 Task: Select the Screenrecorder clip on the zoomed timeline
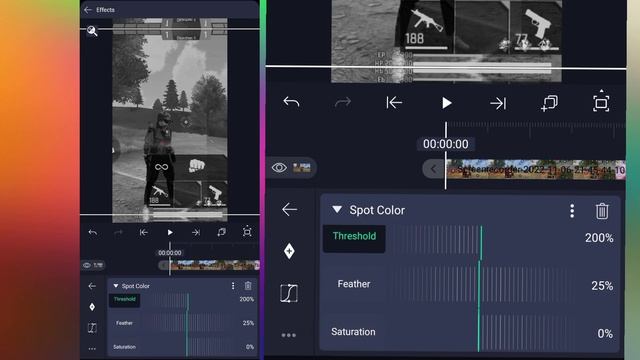pos(536,169)
